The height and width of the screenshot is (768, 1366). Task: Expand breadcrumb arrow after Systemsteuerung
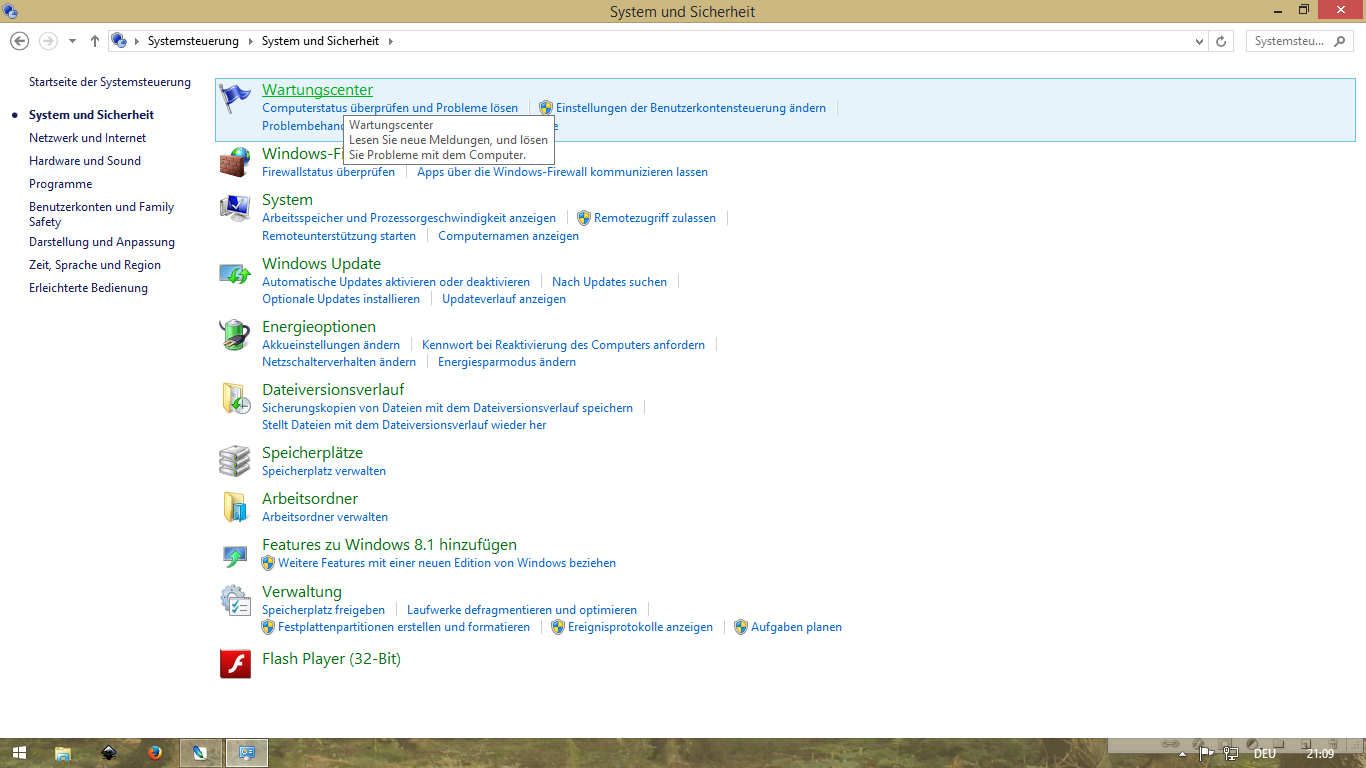250,41
